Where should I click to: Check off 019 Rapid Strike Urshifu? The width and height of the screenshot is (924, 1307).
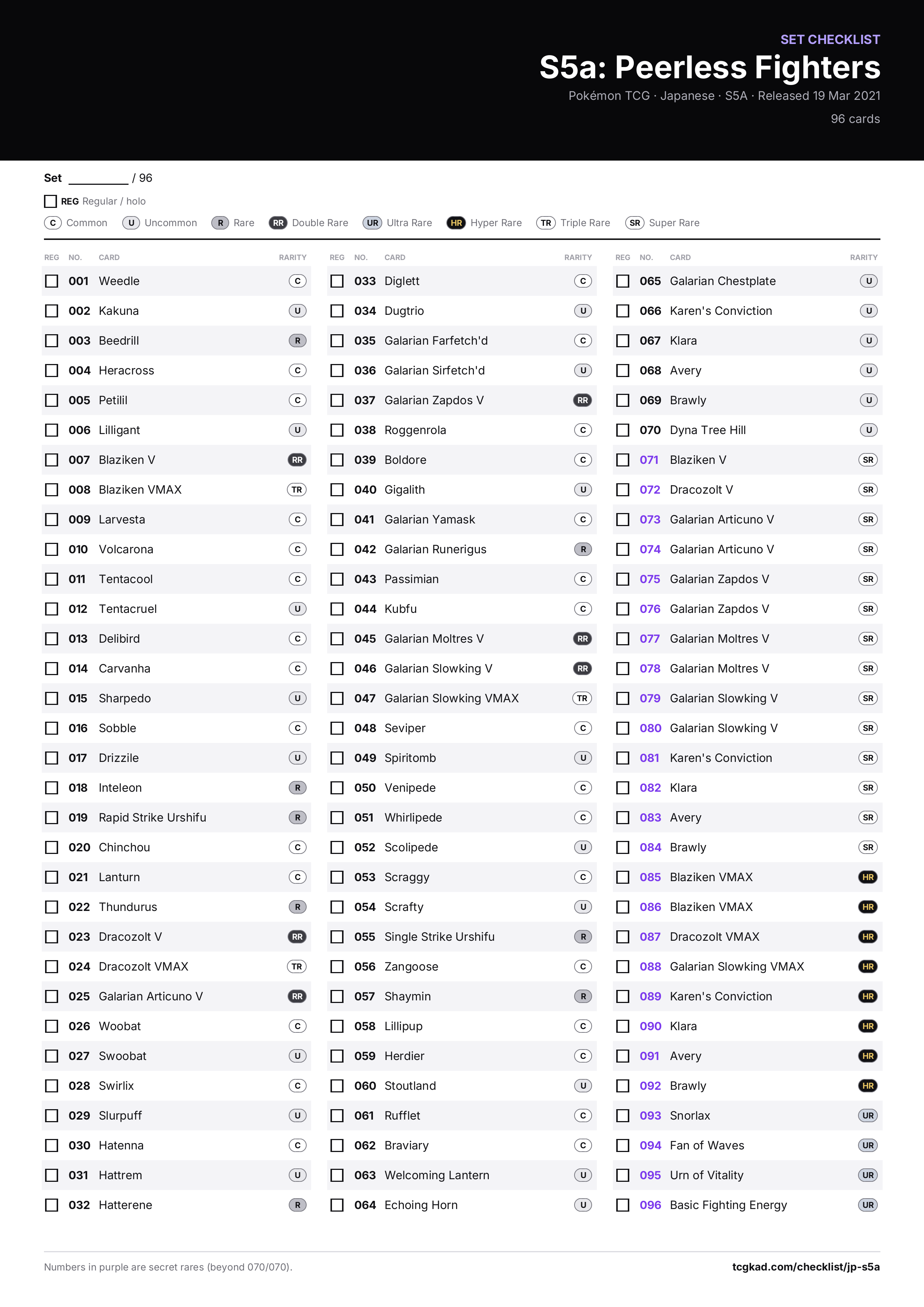(52, 817)
